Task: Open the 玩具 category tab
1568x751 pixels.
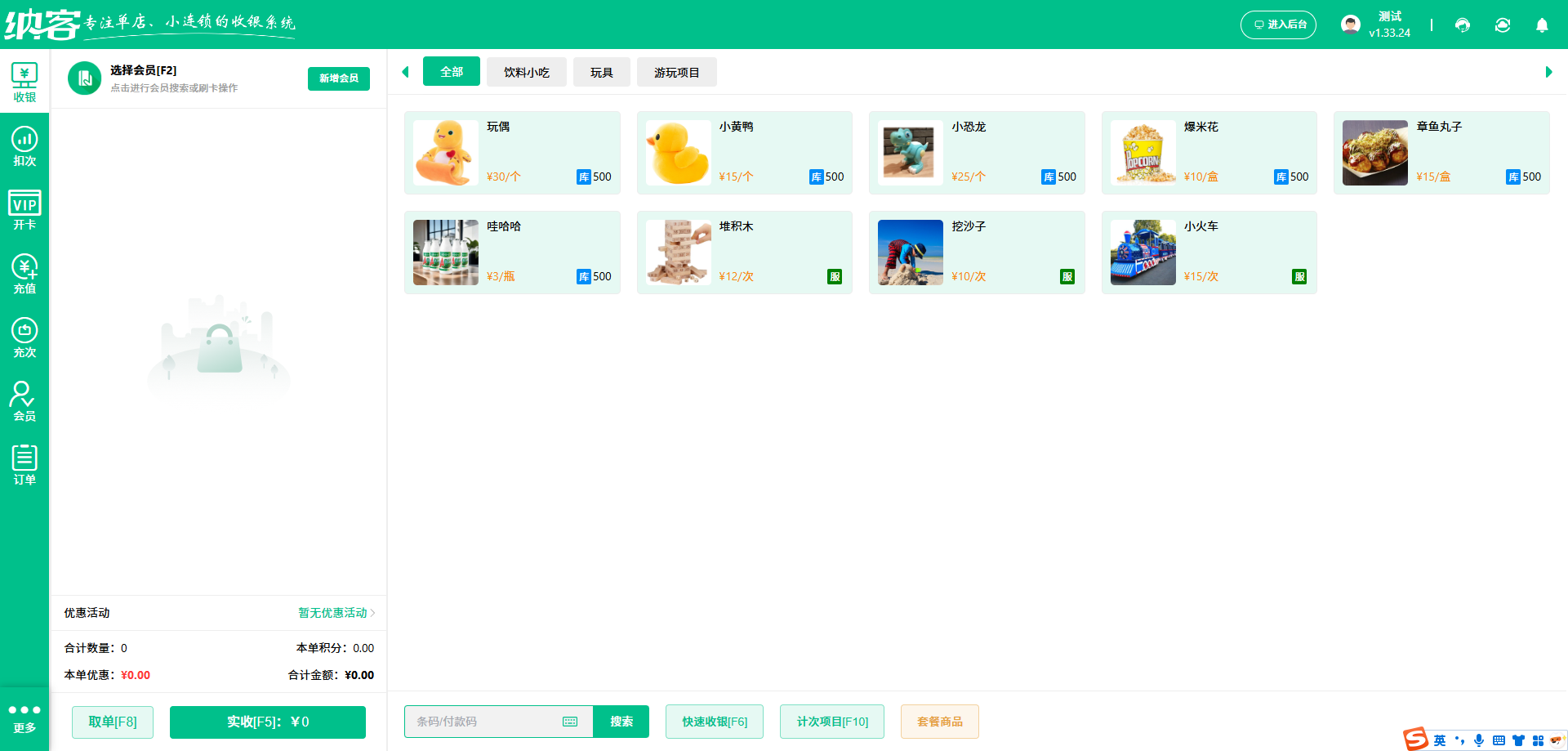Action: [602, 72]
